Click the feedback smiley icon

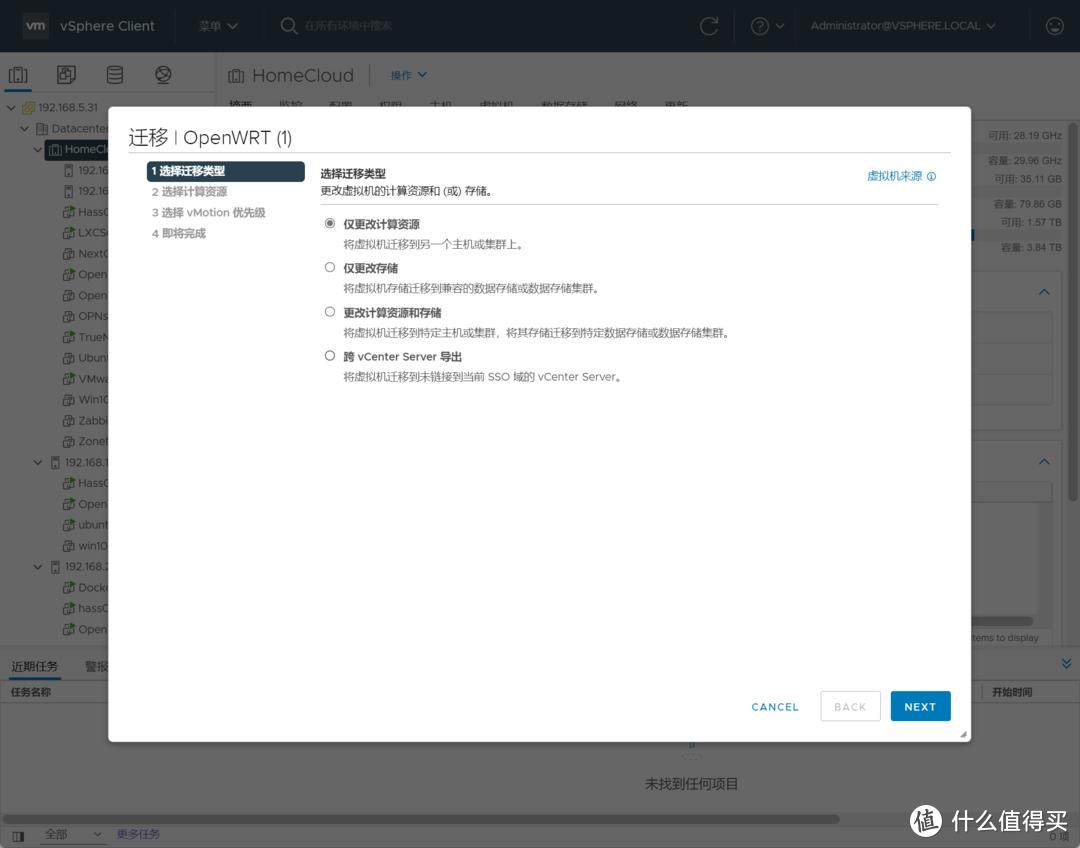click(x=1053, y=27)
